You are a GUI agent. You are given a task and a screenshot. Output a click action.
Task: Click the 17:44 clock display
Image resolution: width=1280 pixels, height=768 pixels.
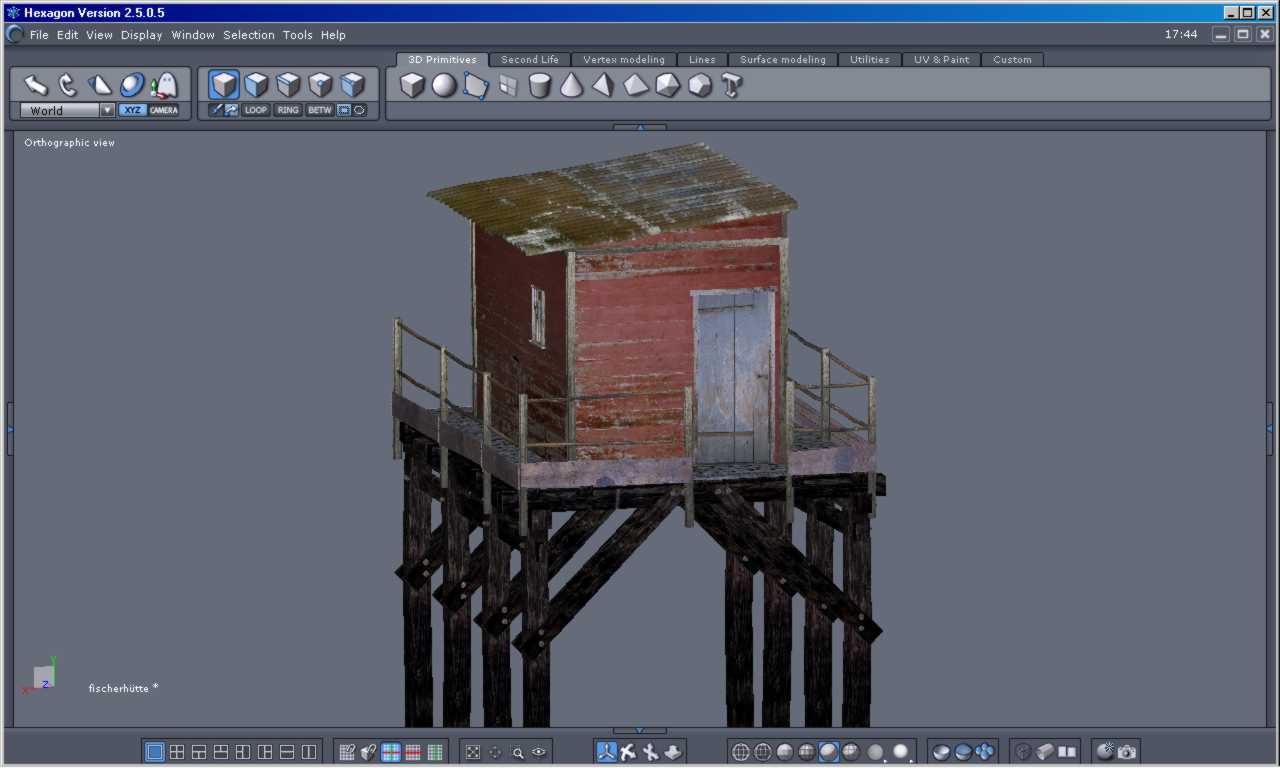coord(1181,34)
